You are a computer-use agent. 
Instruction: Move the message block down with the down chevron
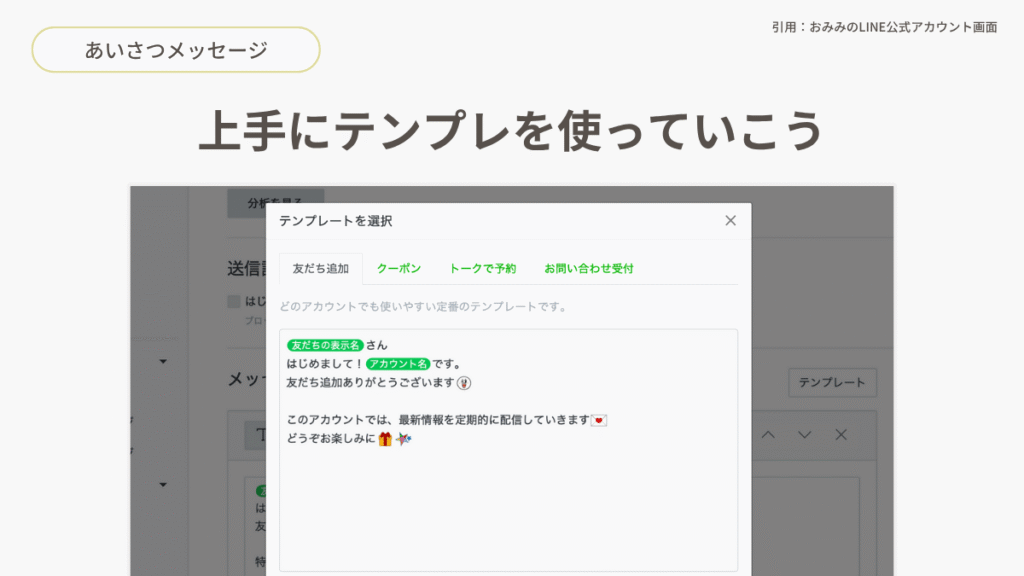(x=804, y=434)
